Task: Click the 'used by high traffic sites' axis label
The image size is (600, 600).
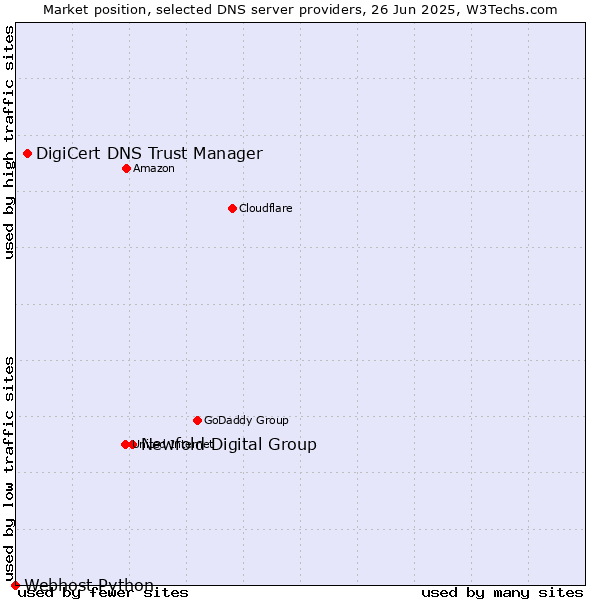Action: [x=9, y=142]
